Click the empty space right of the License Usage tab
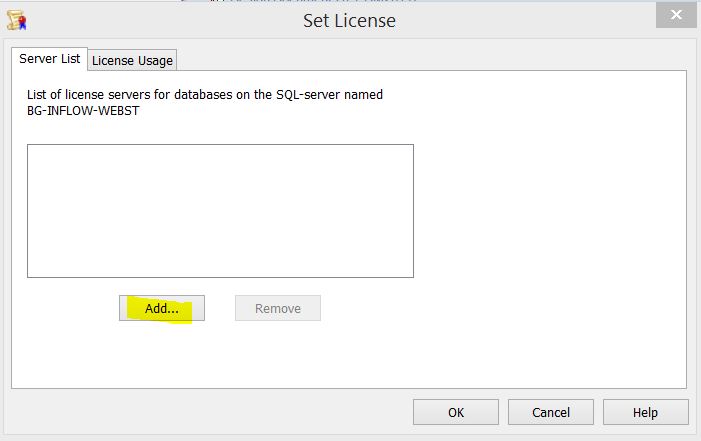The height and width of the screenshot is (441, 701). click(430, 60)
